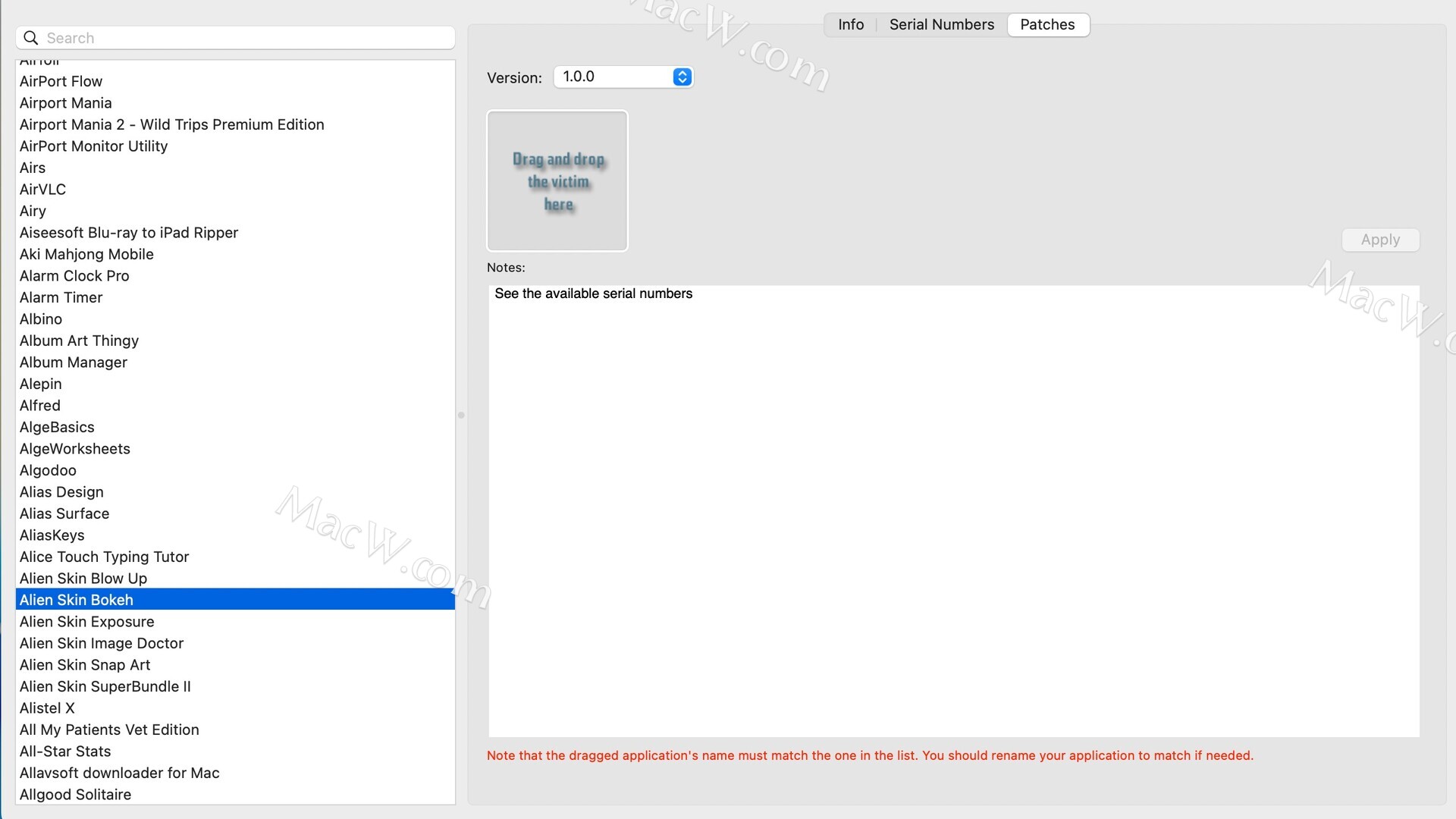
Task: Click the split view divider handle
Action: tap(461, 415)
